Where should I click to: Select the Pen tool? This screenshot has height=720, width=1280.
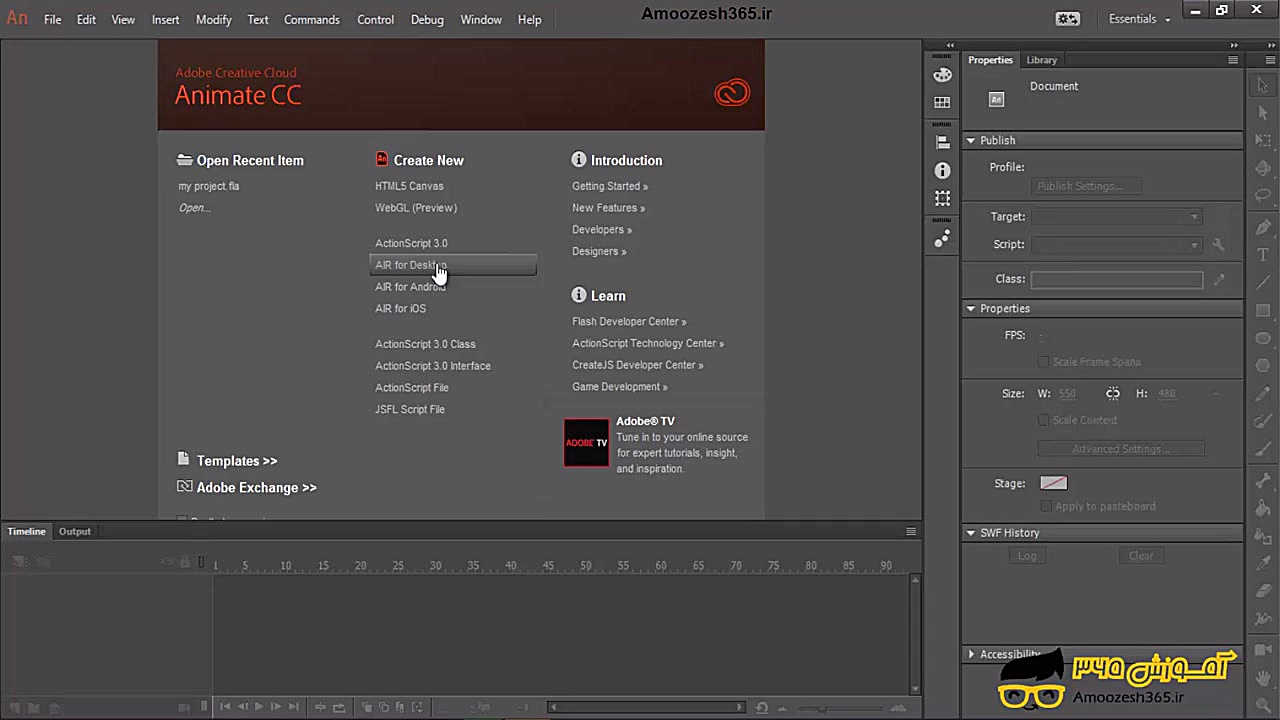pos(1263,227)
